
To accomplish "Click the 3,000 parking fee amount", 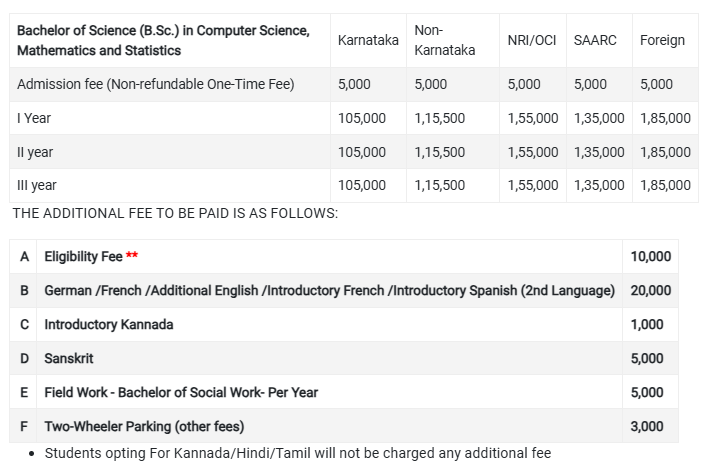I will pos(647,427).
